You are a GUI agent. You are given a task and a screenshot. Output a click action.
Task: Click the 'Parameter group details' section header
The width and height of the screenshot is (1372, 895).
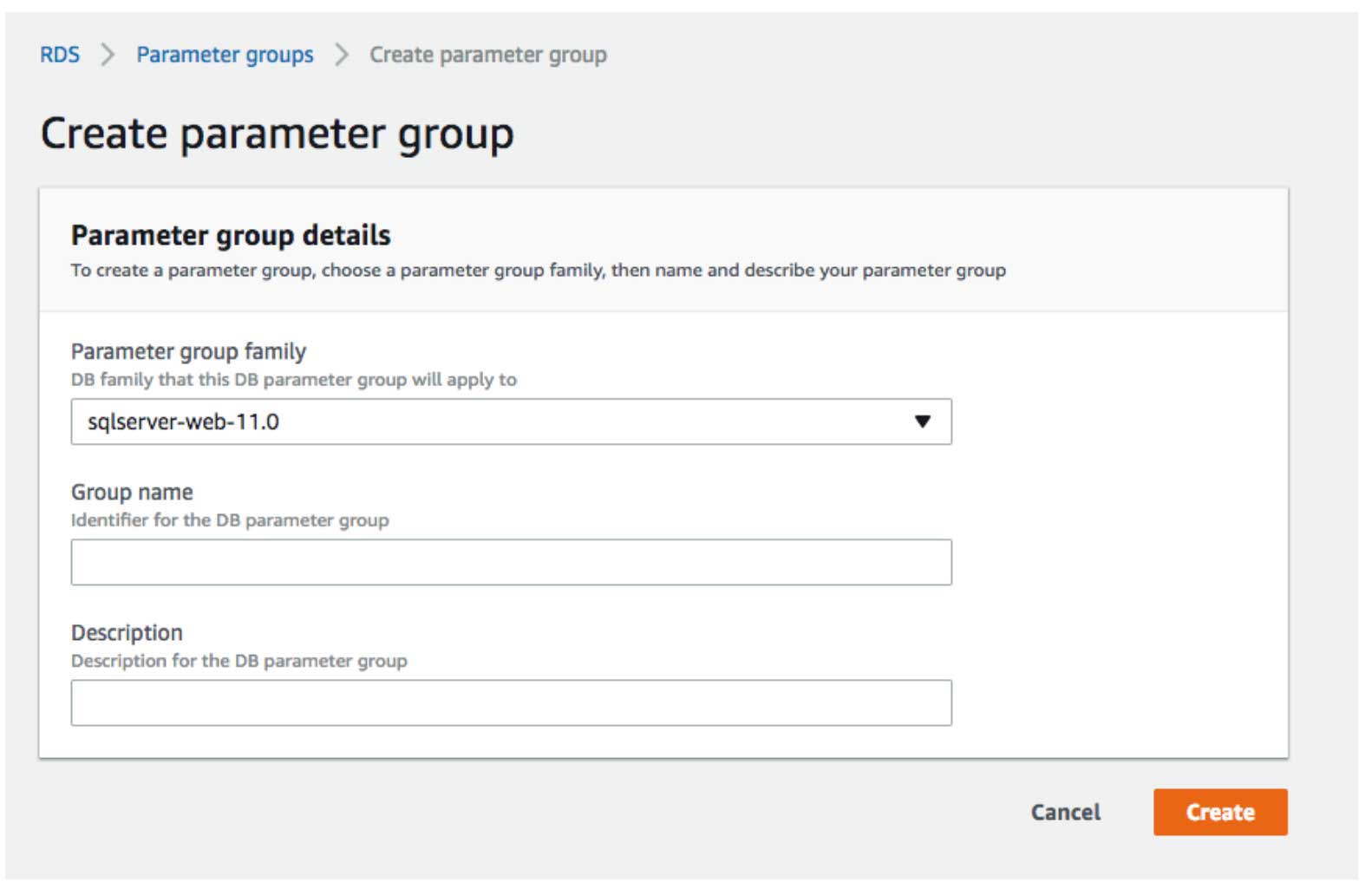click(x=231, y=235)
